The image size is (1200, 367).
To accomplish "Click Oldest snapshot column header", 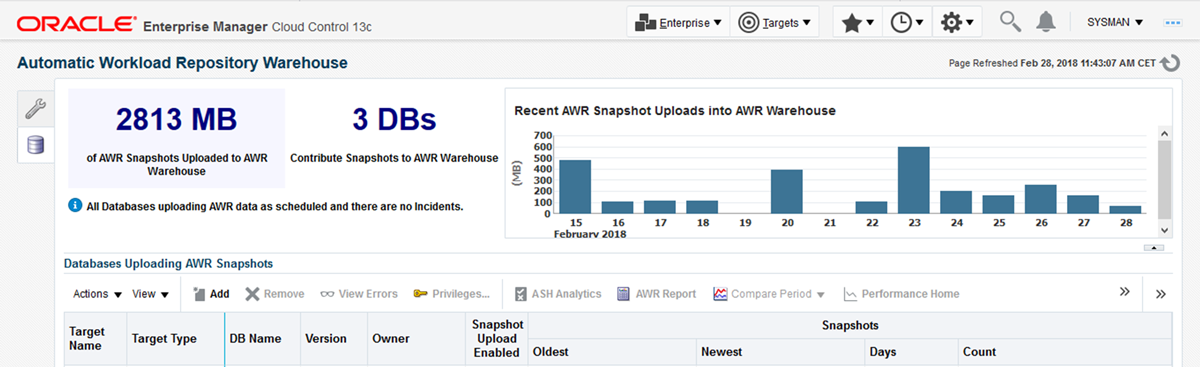I will click(612, 352).
